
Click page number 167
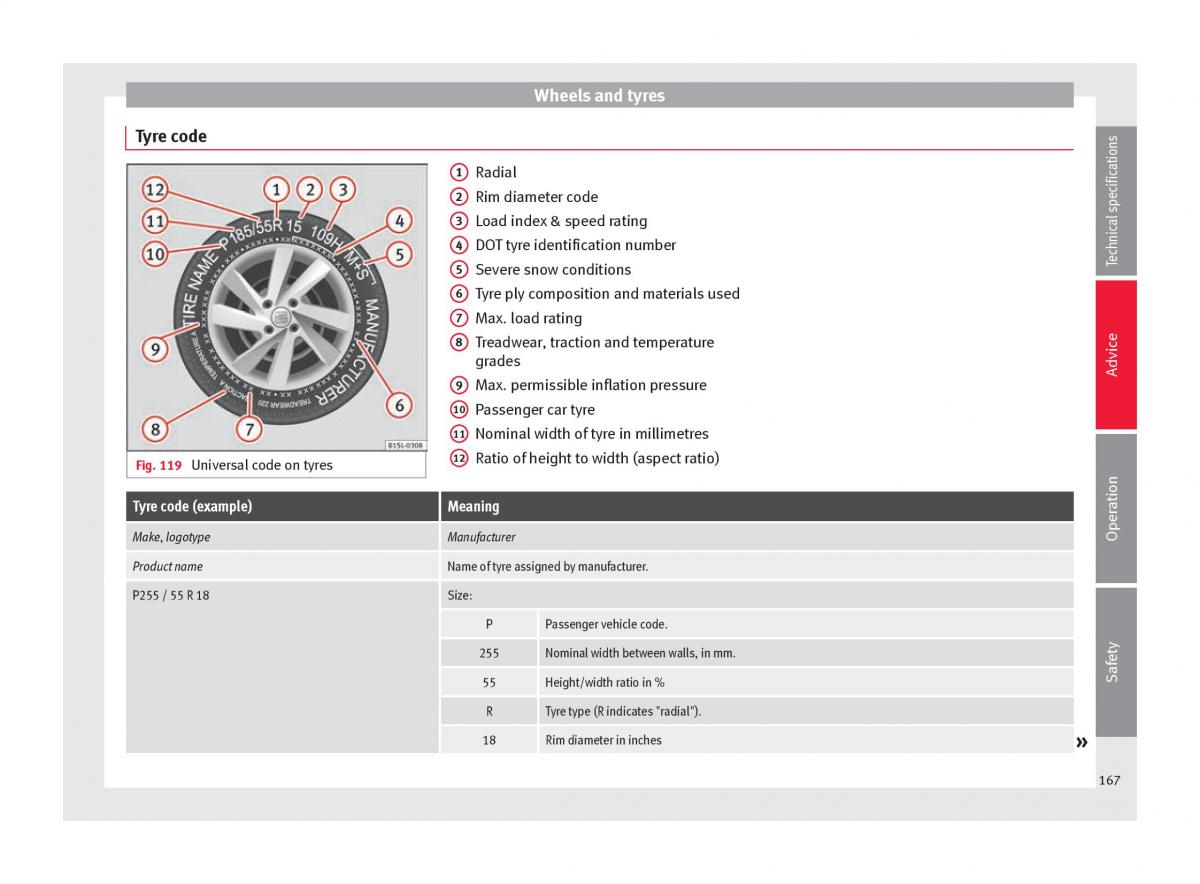(1109, 780)
